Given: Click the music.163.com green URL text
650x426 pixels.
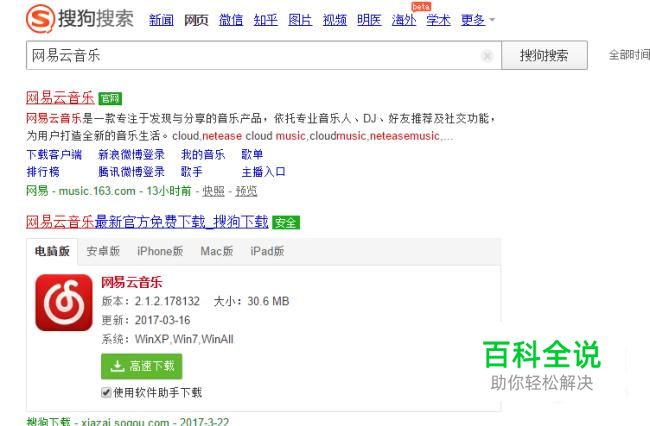Looking at the screenshot, I should (97, 191).
